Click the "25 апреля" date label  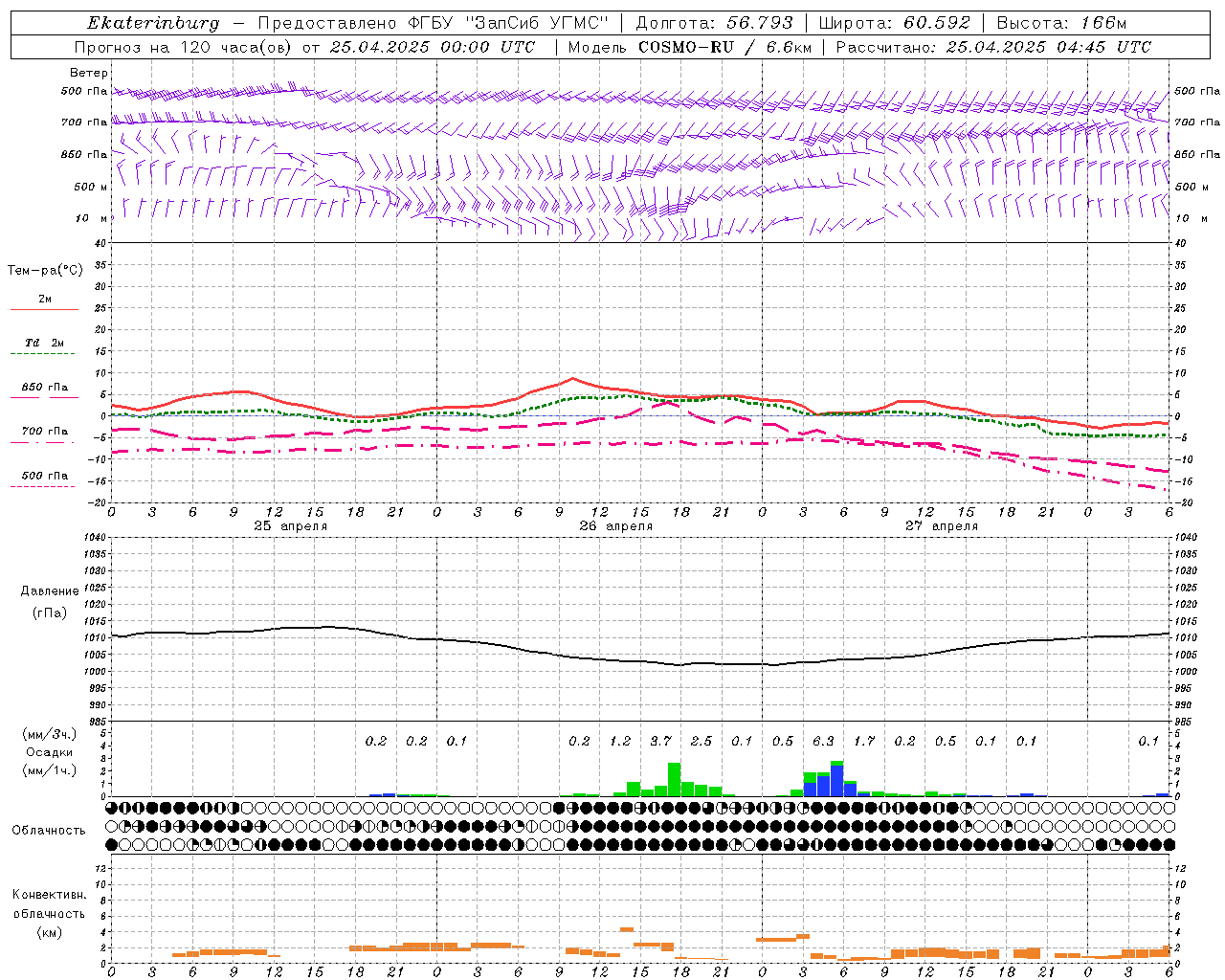coord(291,526)
